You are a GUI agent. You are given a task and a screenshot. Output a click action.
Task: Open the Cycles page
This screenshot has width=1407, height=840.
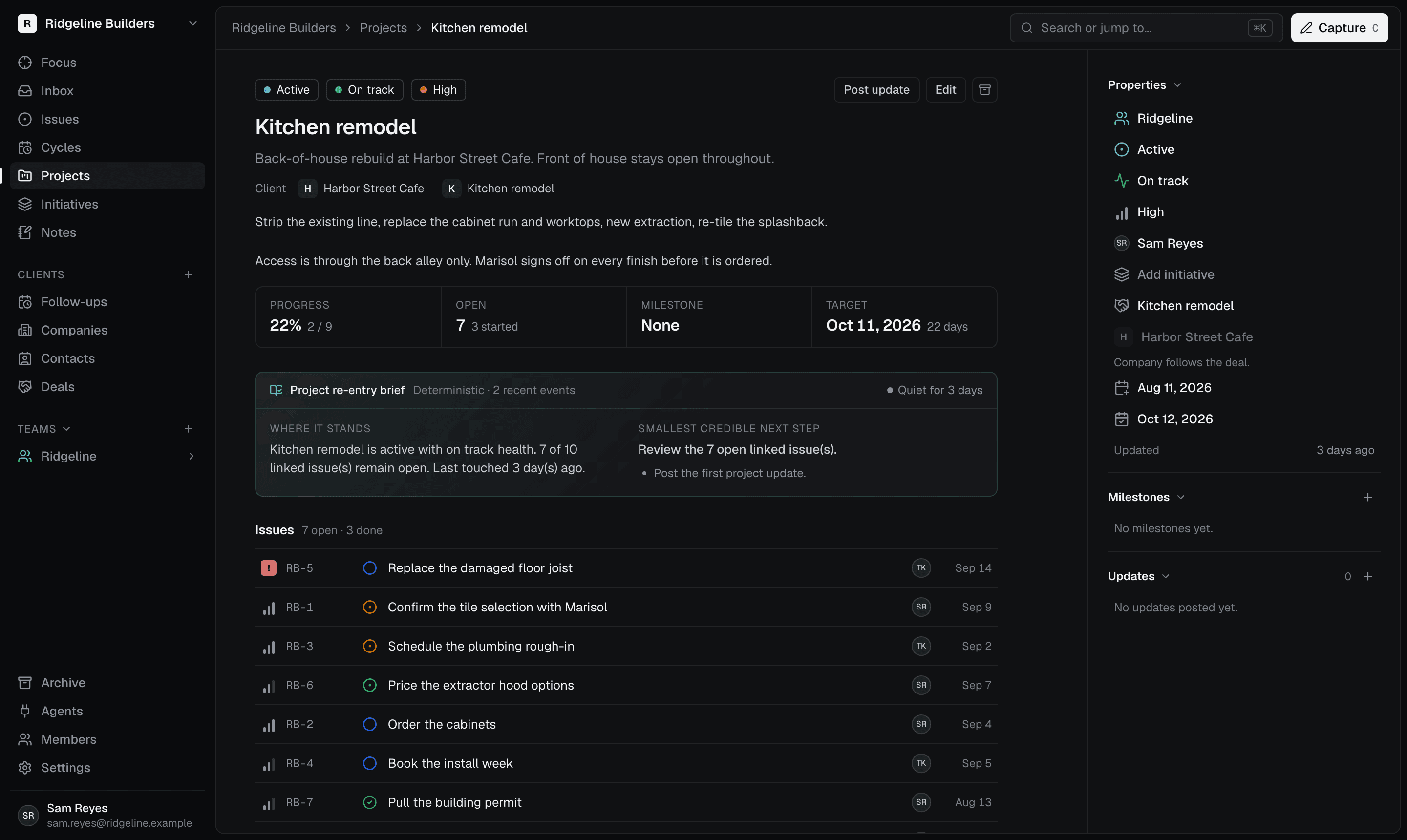point(107,147)
